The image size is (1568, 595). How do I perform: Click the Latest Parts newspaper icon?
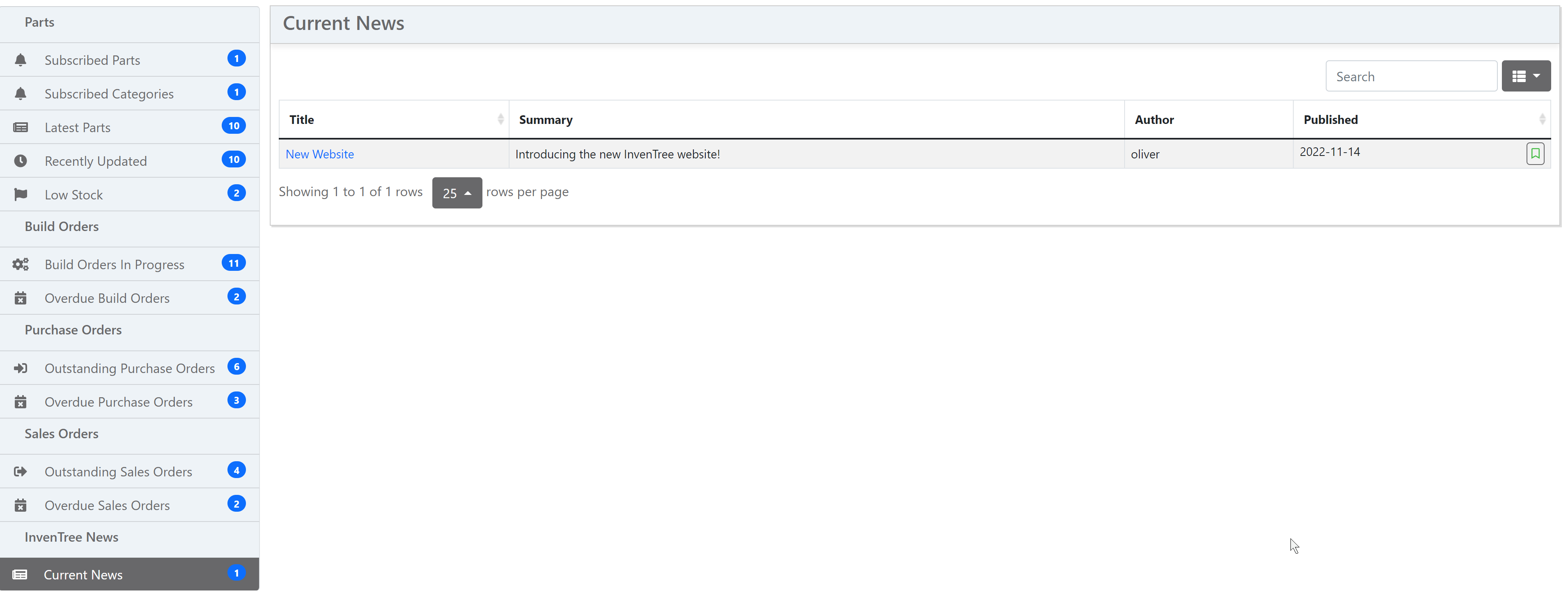(x=20, y=127)
